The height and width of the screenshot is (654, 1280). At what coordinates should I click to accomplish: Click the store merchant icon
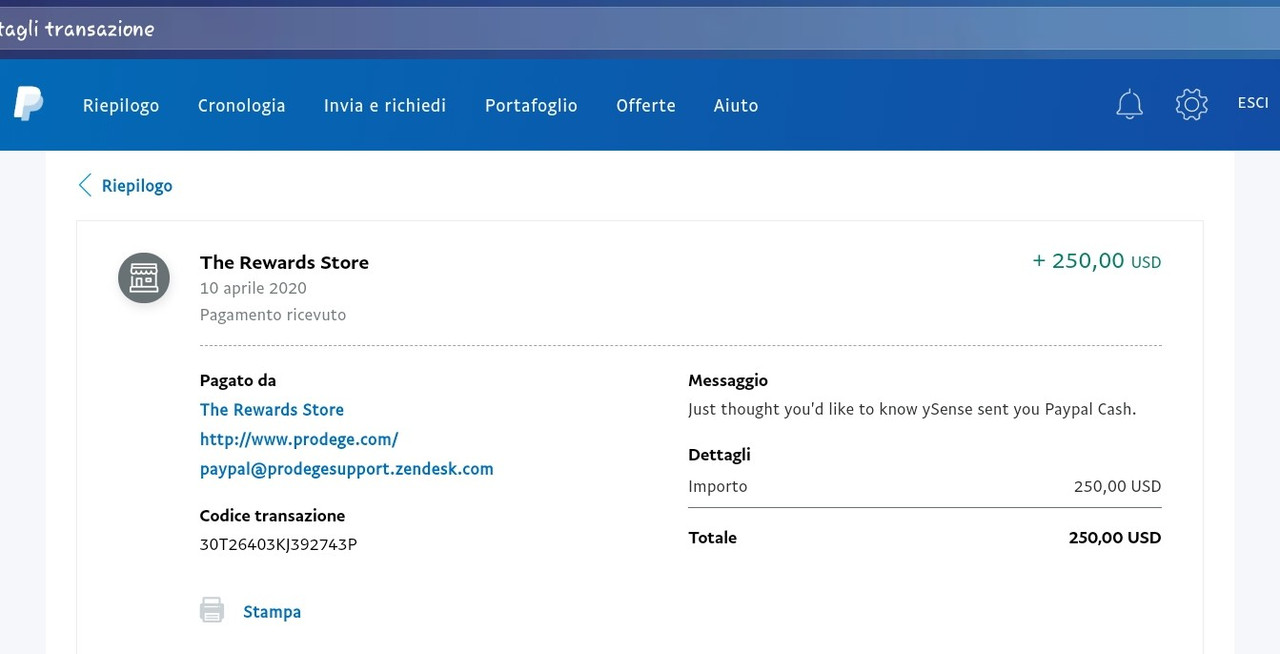[144, 278]
